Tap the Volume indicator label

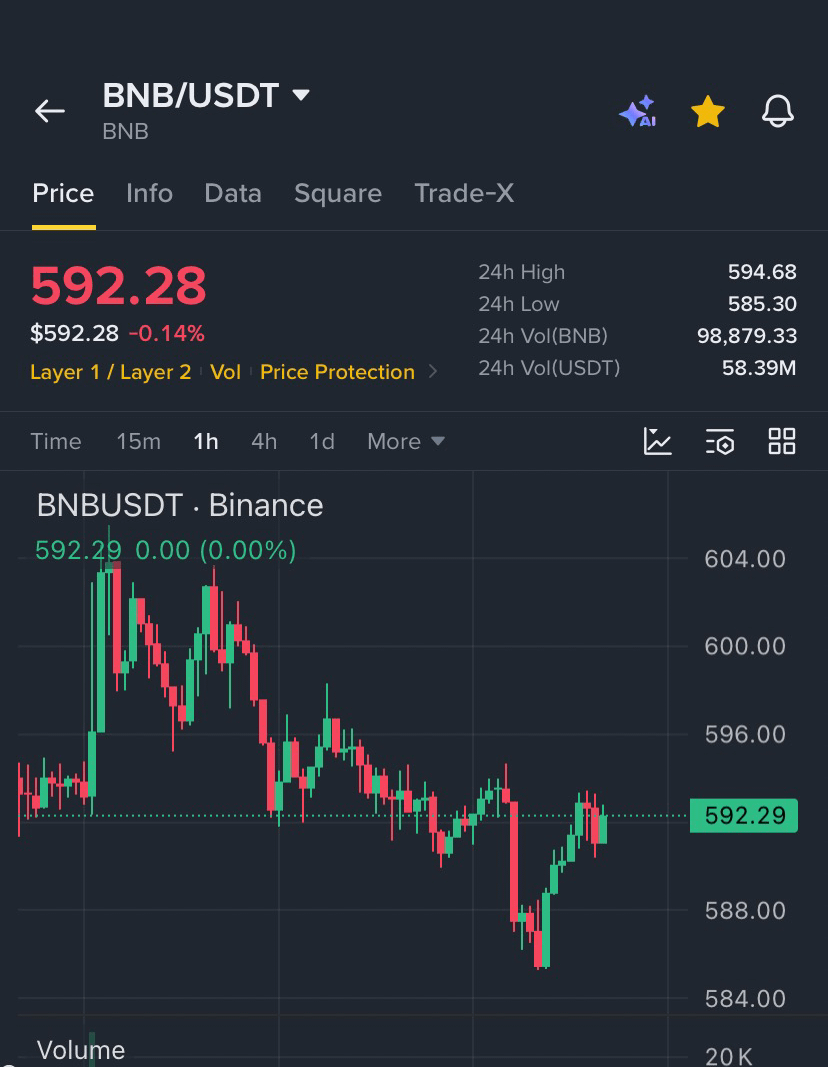pos(81,1050)
